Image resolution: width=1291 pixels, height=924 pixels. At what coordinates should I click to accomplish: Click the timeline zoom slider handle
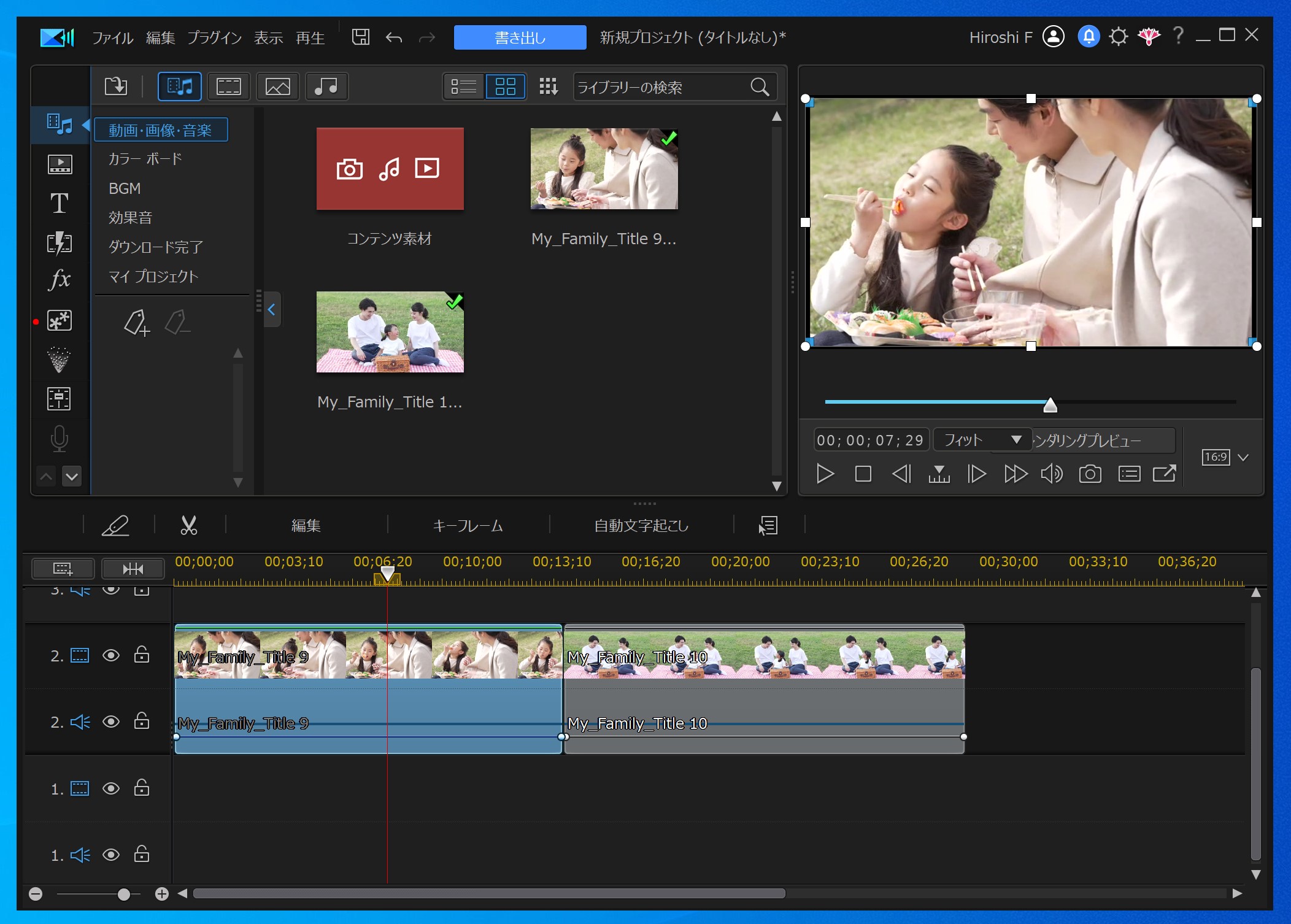(123, 894)
